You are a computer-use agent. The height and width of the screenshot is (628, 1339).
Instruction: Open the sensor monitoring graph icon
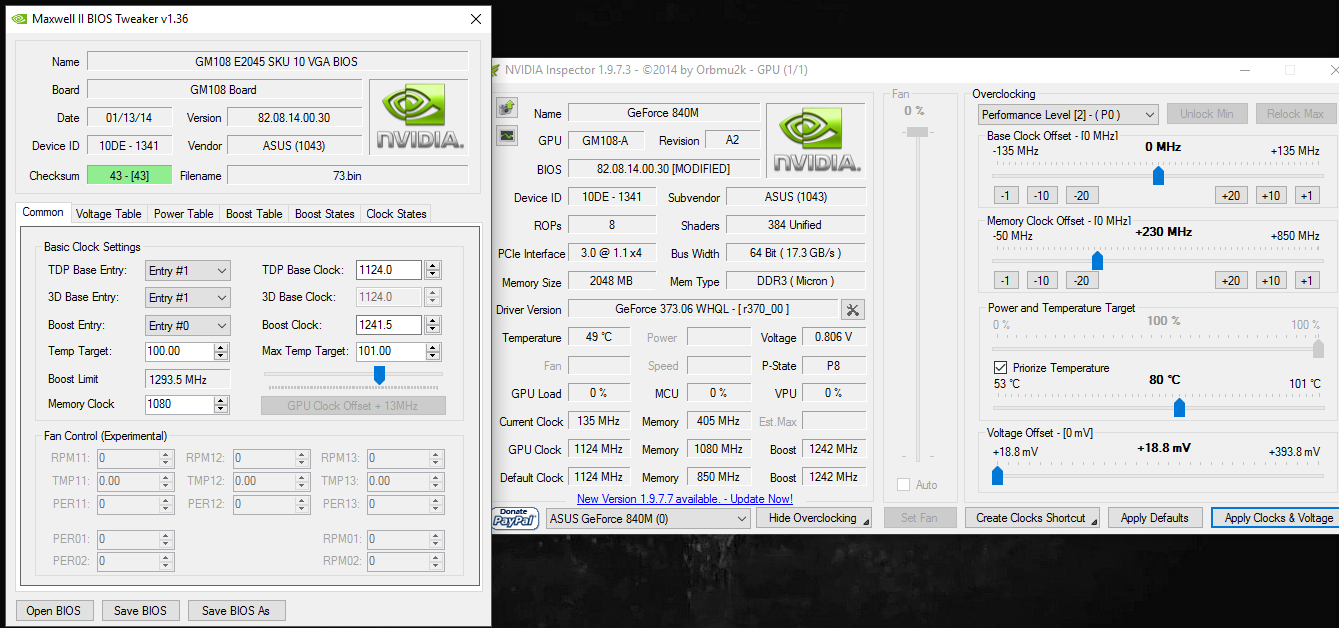pyautogui.click(x=507, y=135)
